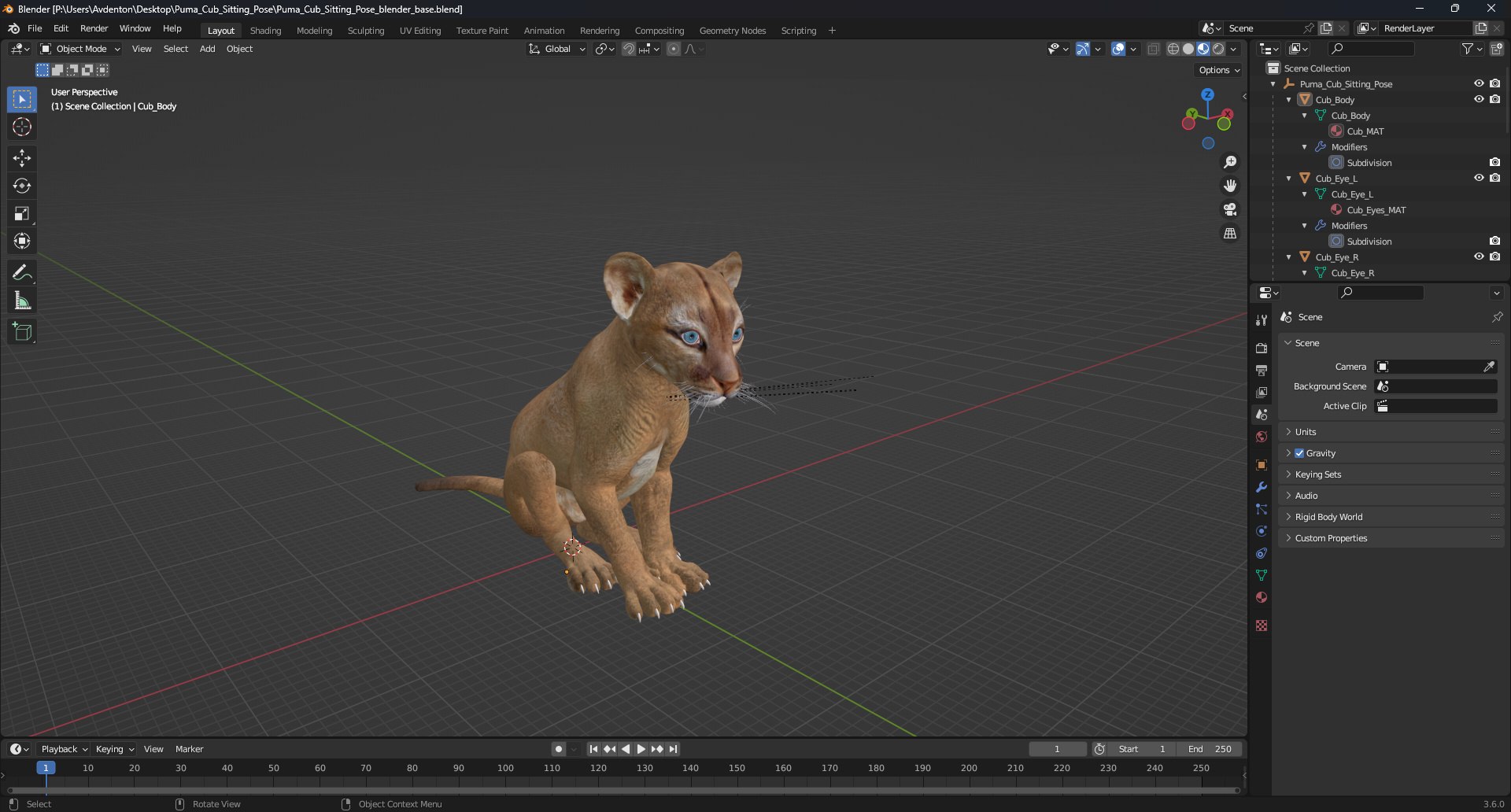
Task: Open the Texture properties tab
Action: [x=1262, y=626]
